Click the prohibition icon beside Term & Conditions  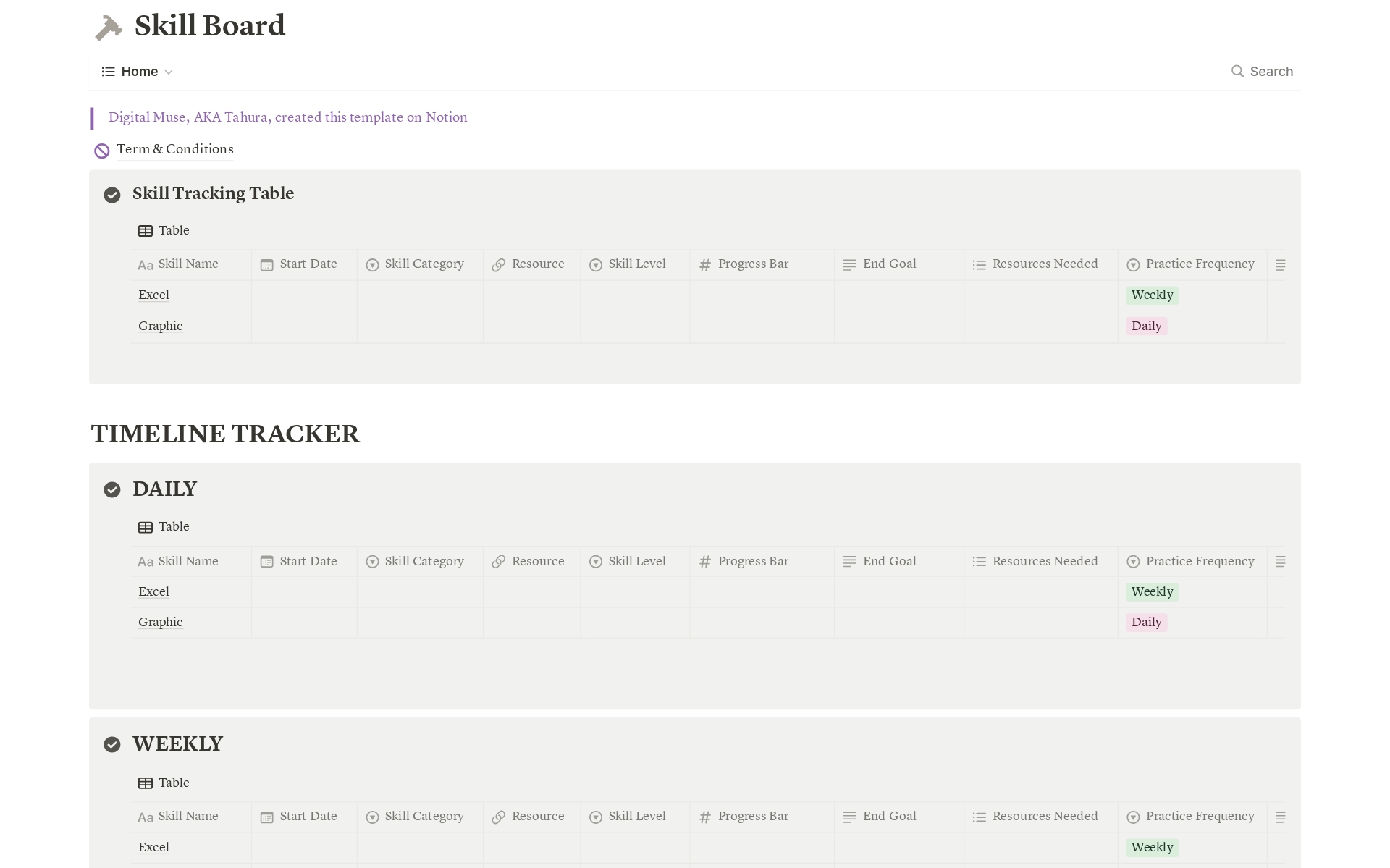pyautogui.click(x=101, y=150)
